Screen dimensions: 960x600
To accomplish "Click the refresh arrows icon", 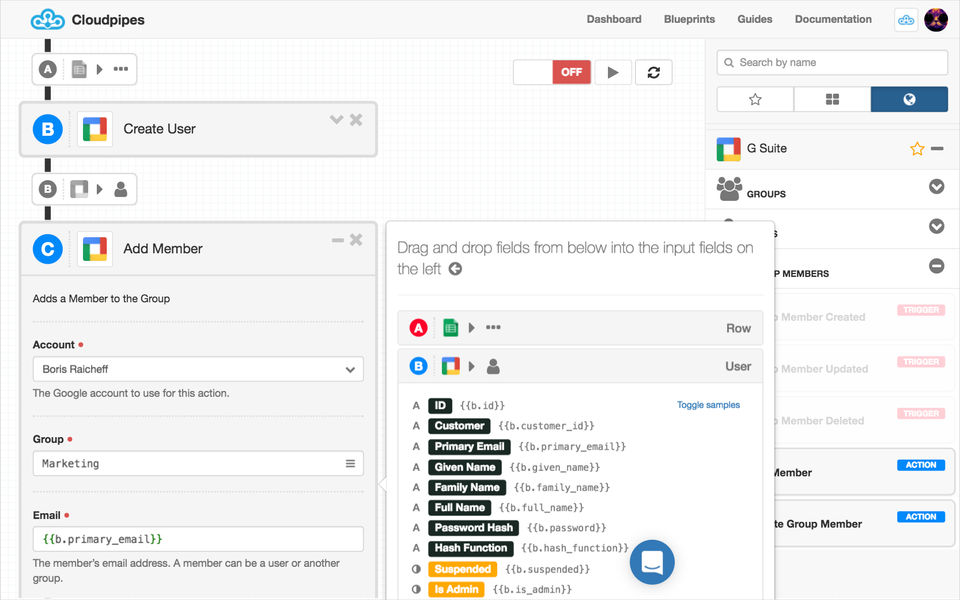I will 653,72.
